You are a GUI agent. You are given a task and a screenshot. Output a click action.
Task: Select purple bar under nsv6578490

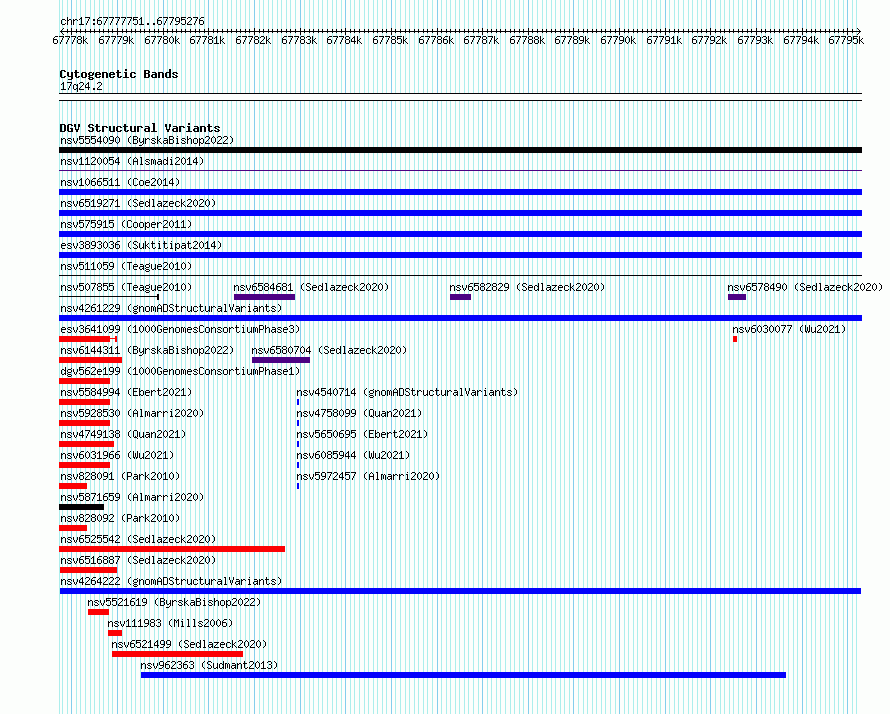pyautogui.click(x=737, y=297)
